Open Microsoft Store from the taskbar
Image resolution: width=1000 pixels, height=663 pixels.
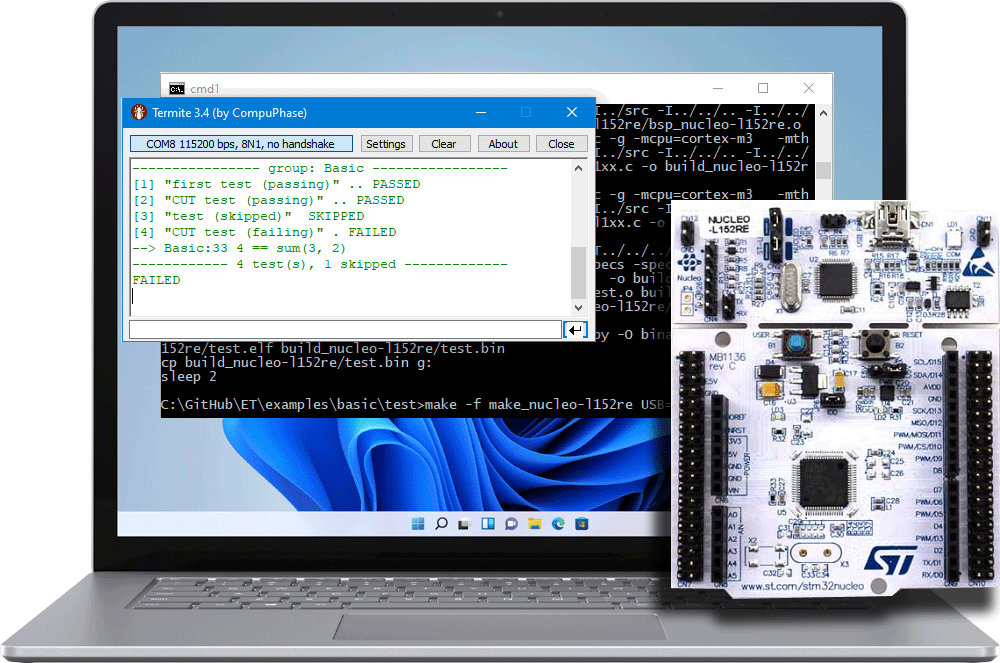pos(581,523)
